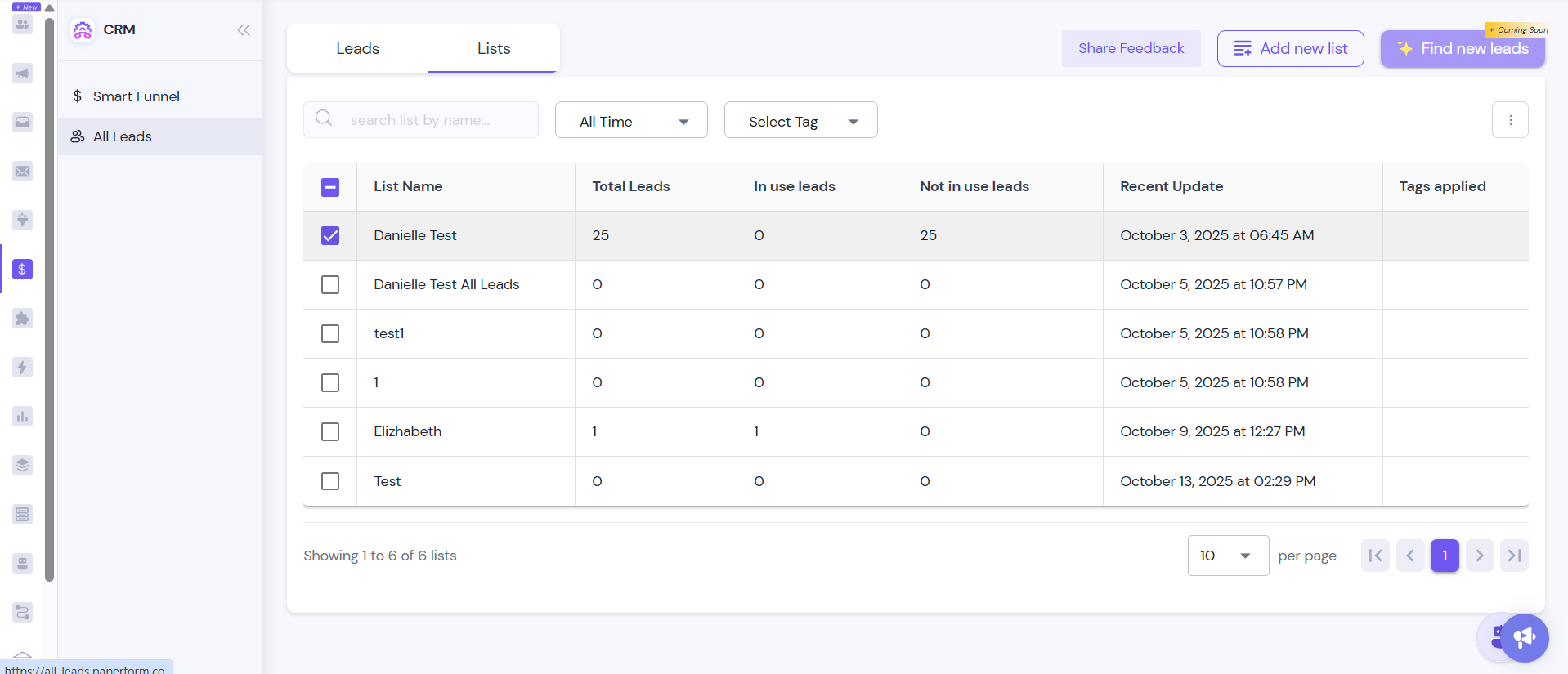Click the Share Feedback button
This screenshot has width=1568, height=674.
tap(1131, 49)
